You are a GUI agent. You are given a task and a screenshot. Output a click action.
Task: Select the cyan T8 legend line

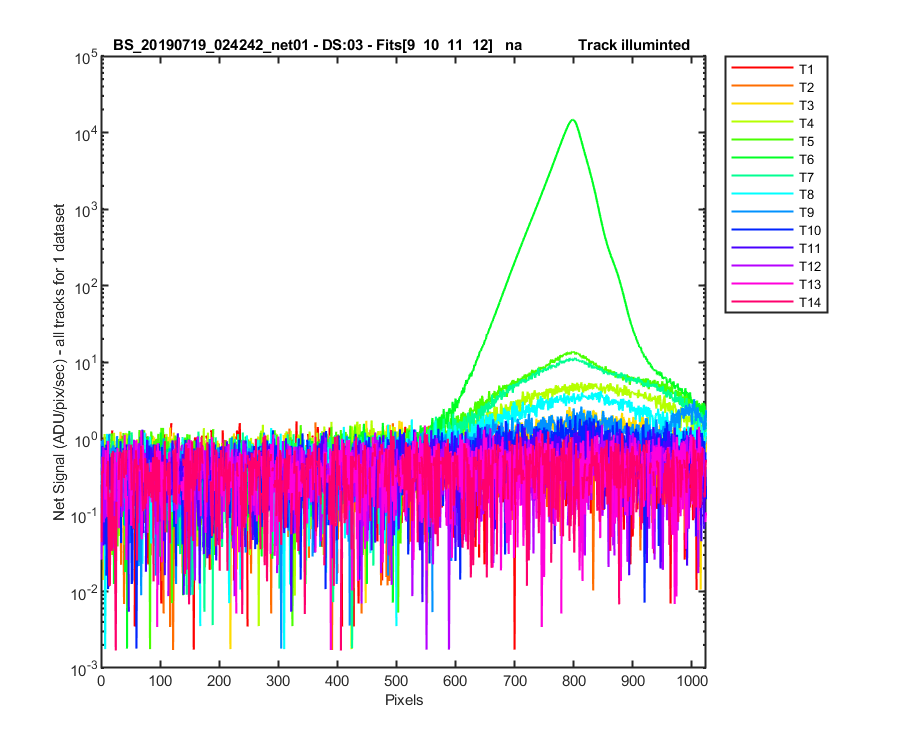[762, 194]
